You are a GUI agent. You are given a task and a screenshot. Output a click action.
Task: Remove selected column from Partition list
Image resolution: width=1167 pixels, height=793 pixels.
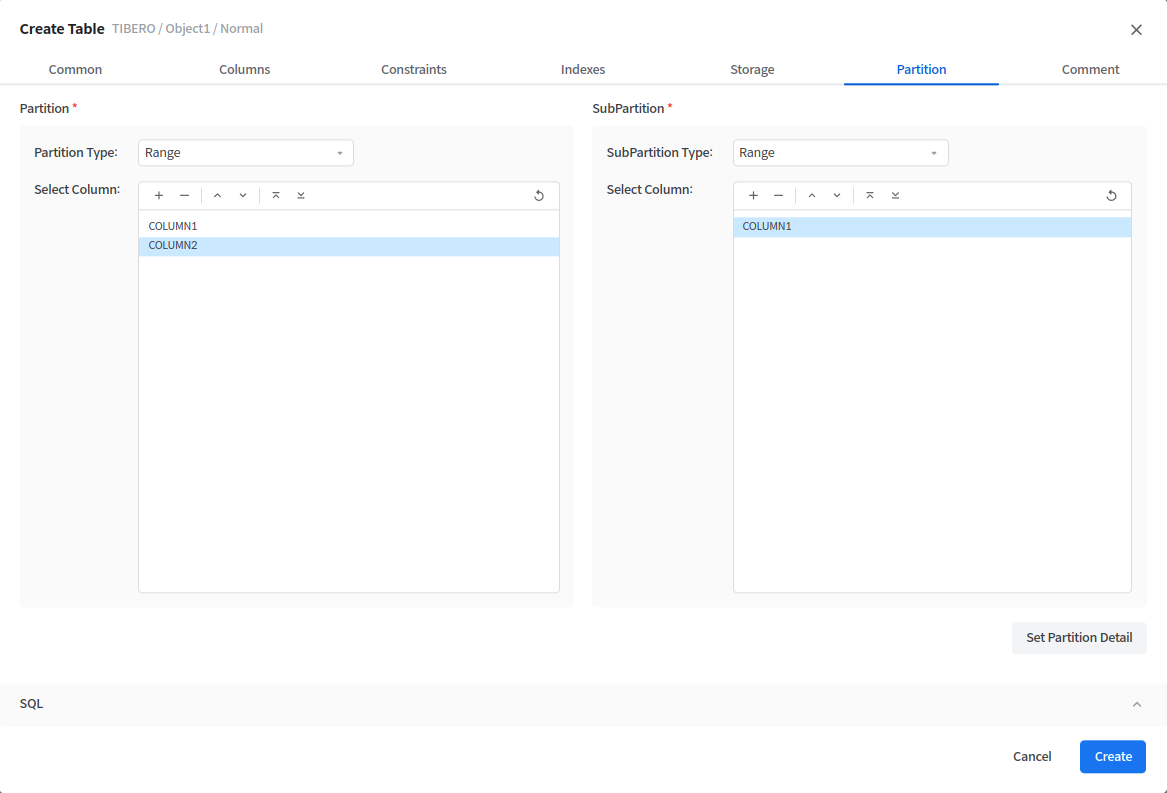coord(184,196)
